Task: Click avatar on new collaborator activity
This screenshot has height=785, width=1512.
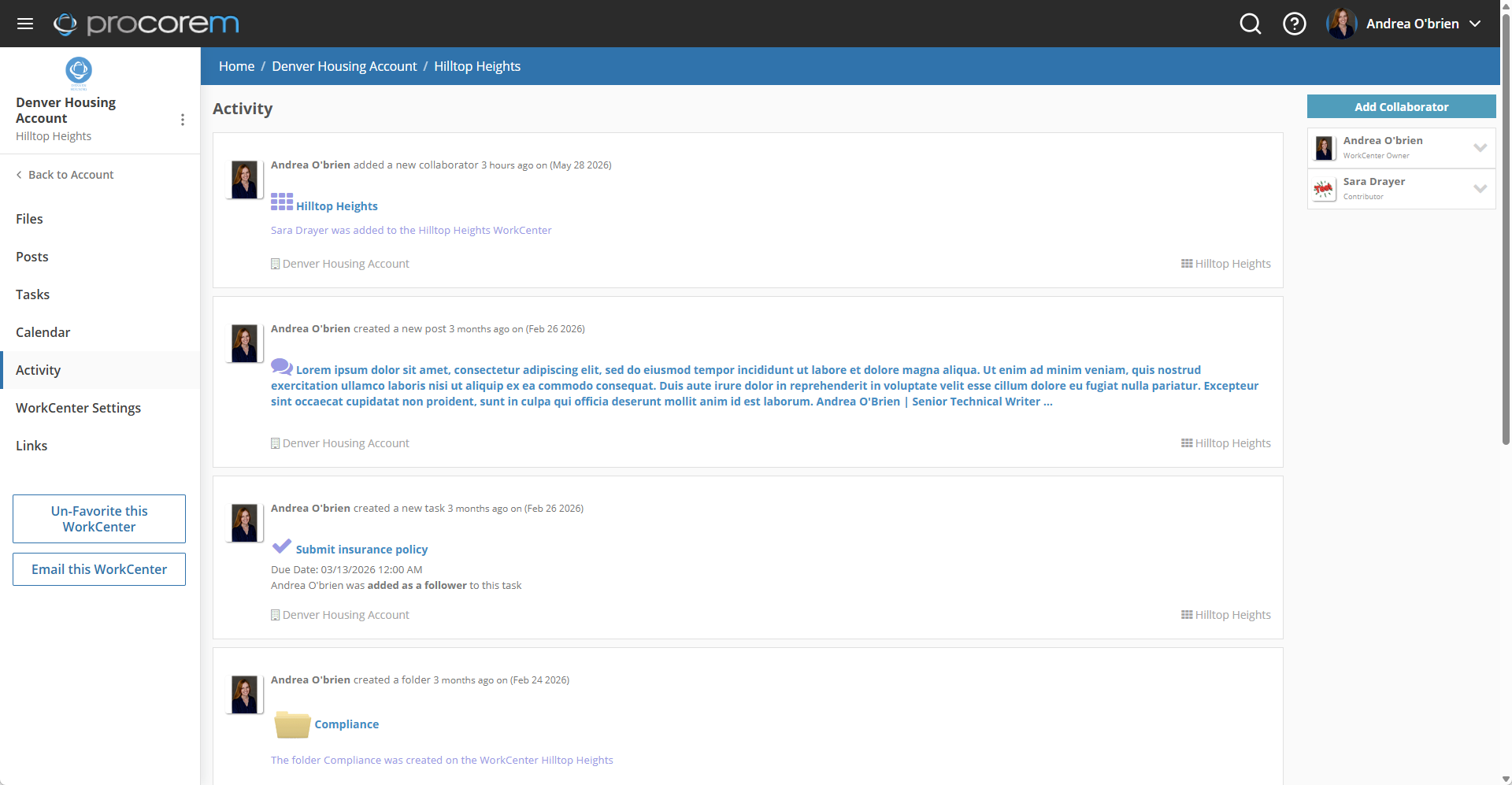Action: pos(244,180)
